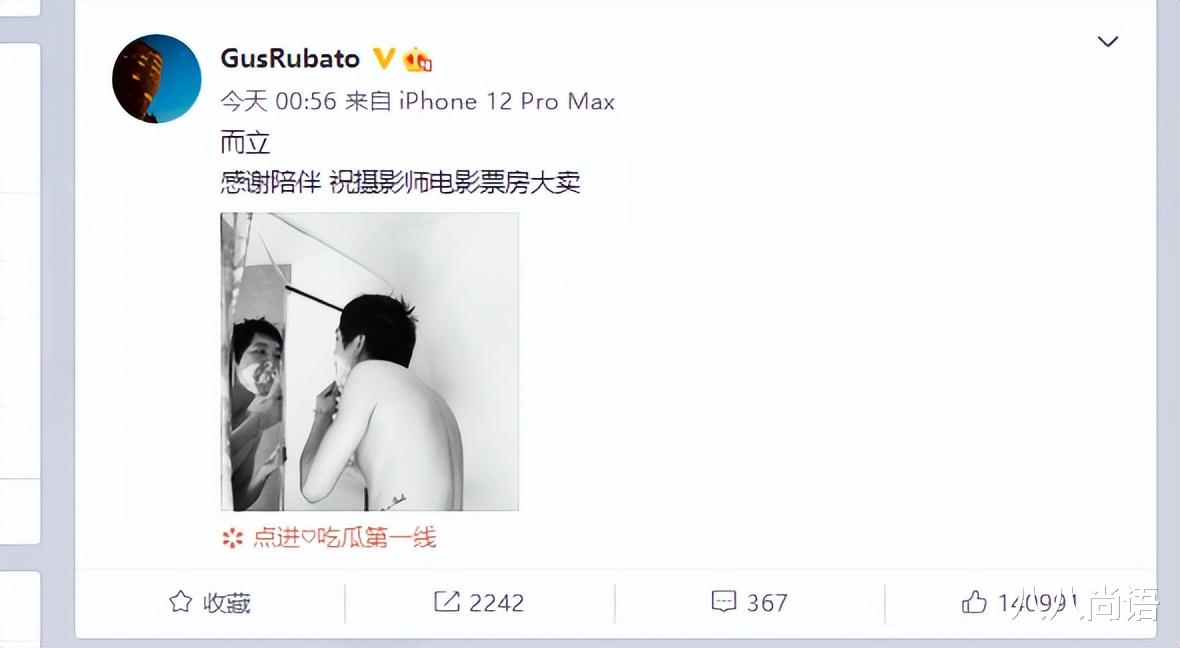
Task: Click the star favorite icon
Action: pyautogui.click(x=180, y=601)
